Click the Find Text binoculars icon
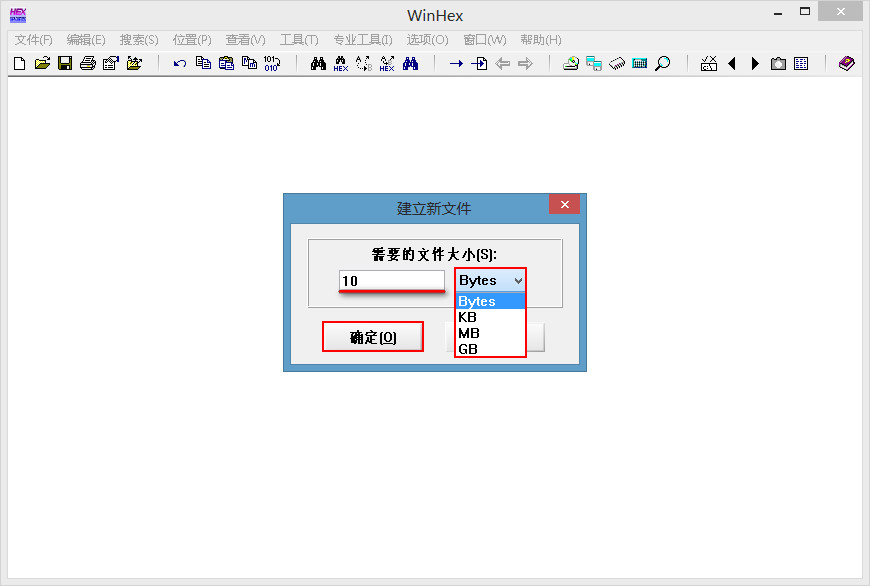 tap(318, 63)
